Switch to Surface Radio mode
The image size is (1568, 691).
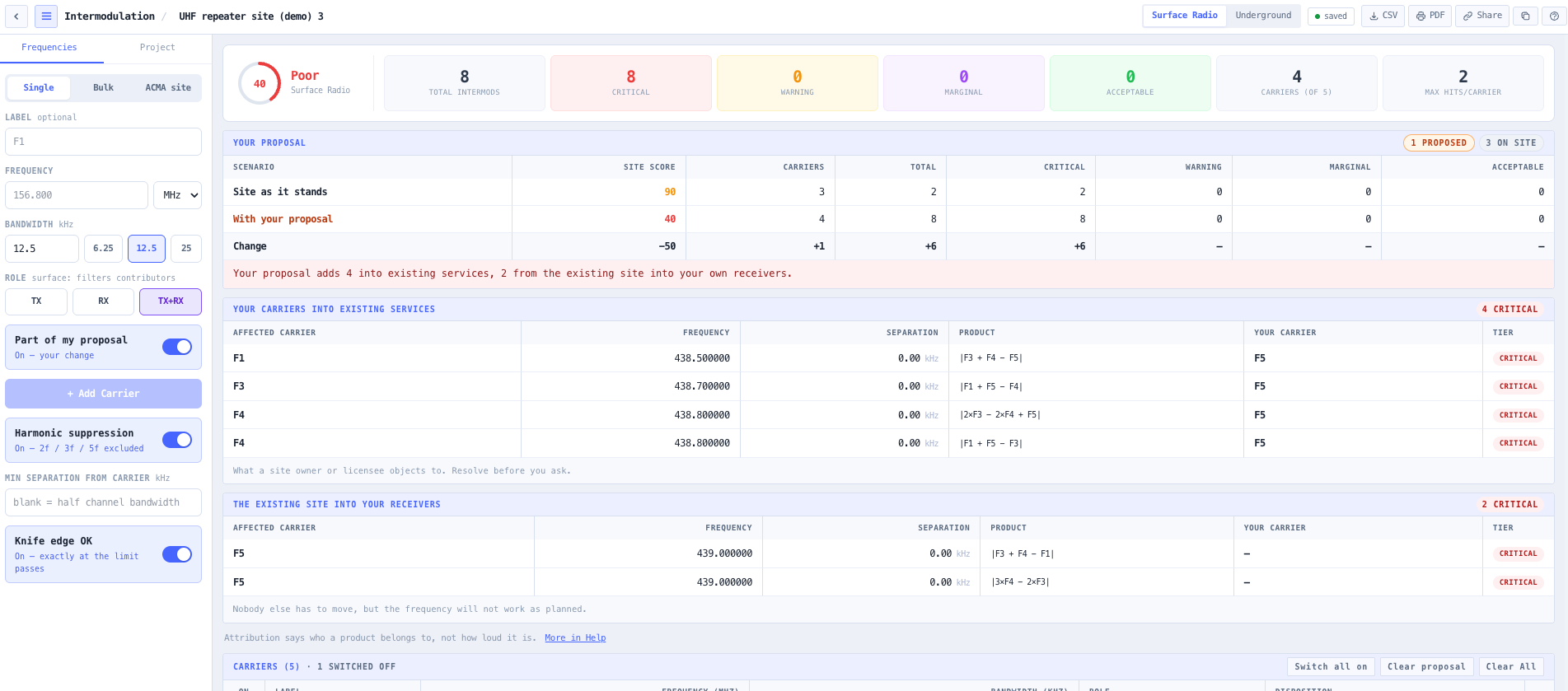[1184, 16]
